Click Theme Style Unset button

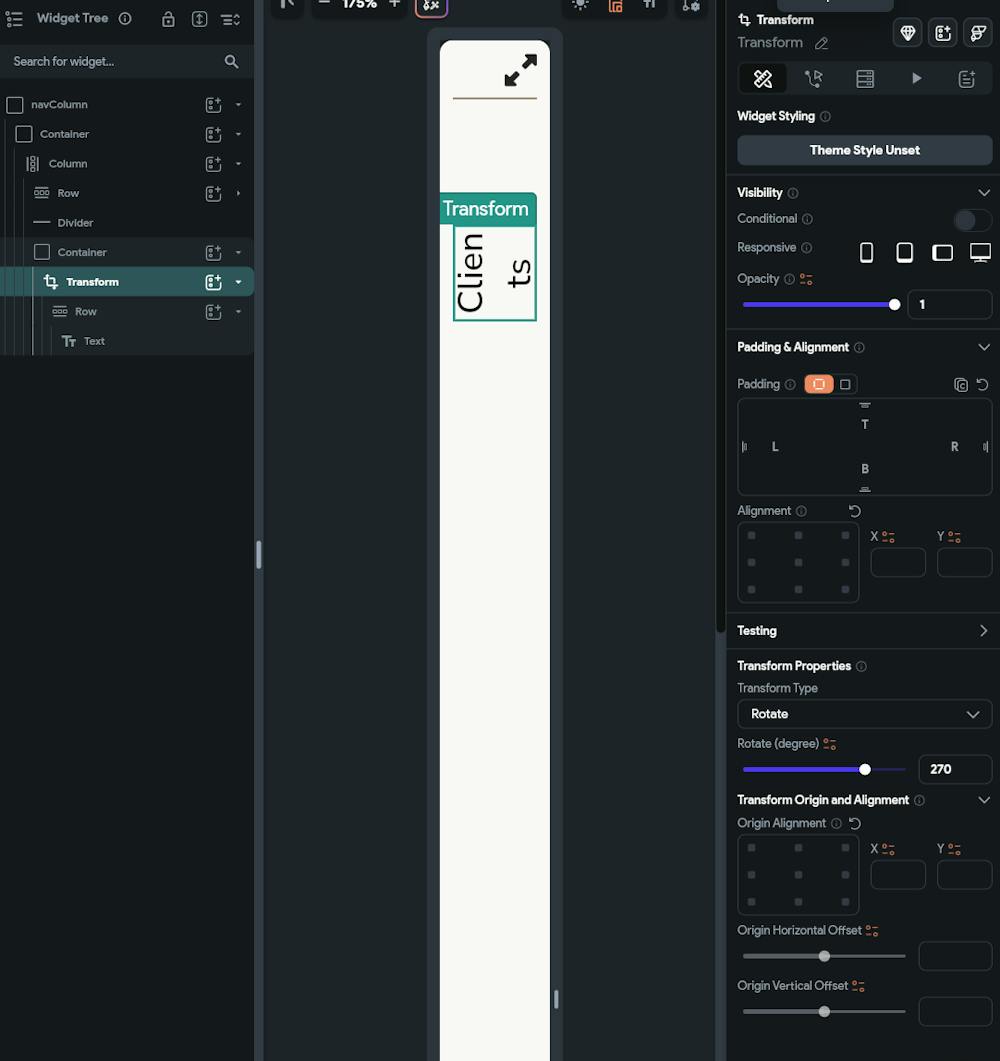point(864,150)
